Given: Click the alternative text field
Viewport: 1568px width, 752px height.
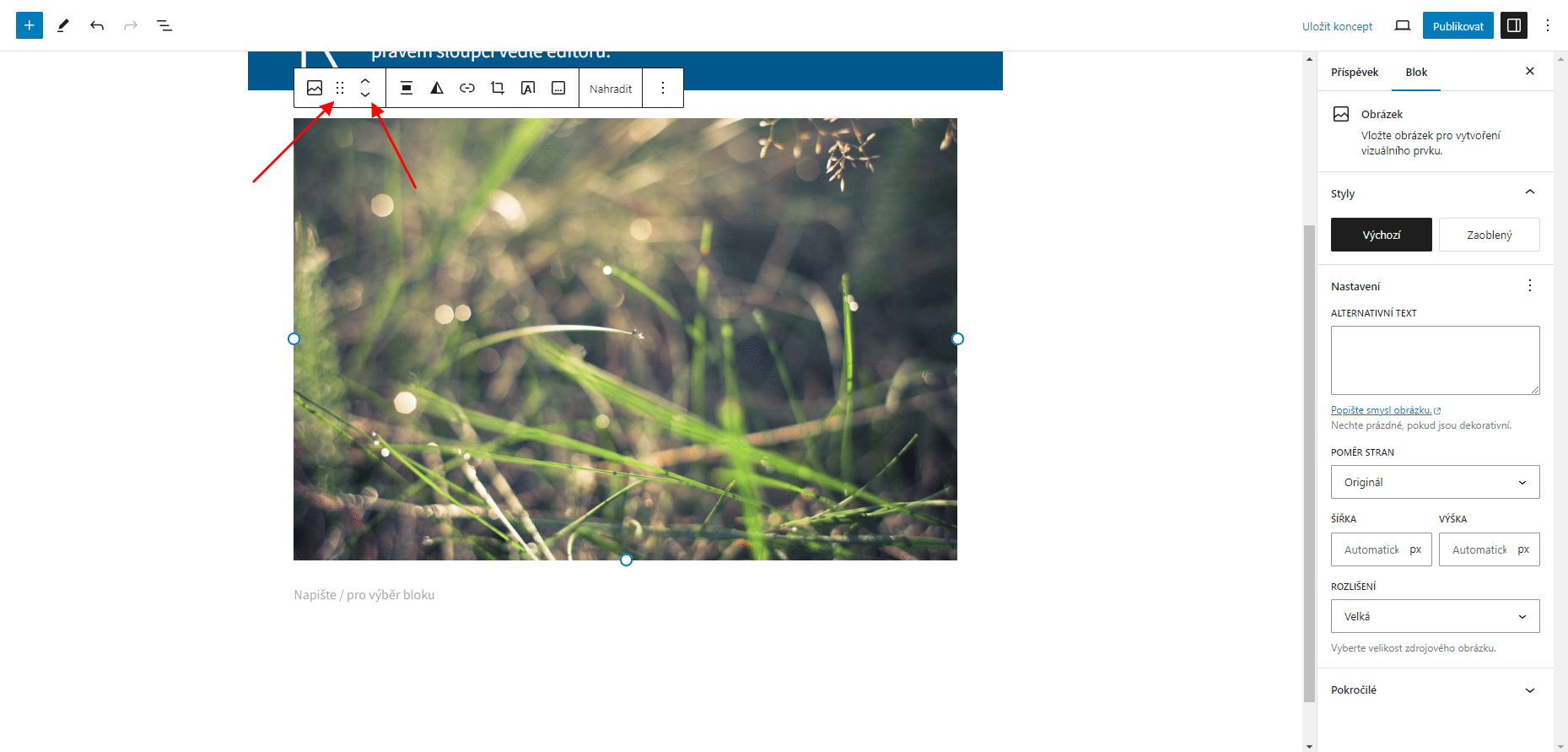Looking at the screenshot, I should tap(1436, 360).
